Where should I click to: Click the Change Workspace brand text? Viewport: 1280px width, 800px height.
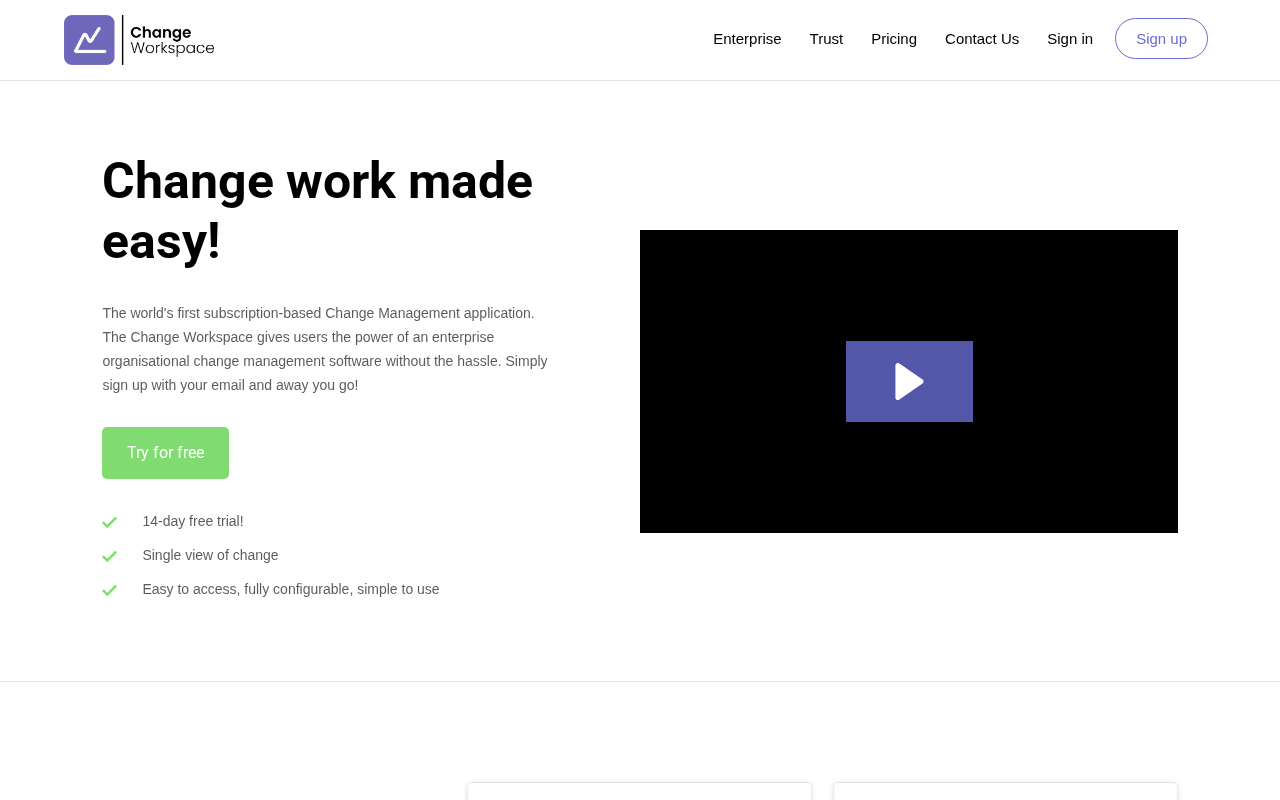pyautogui.click(x=172, y=40)
